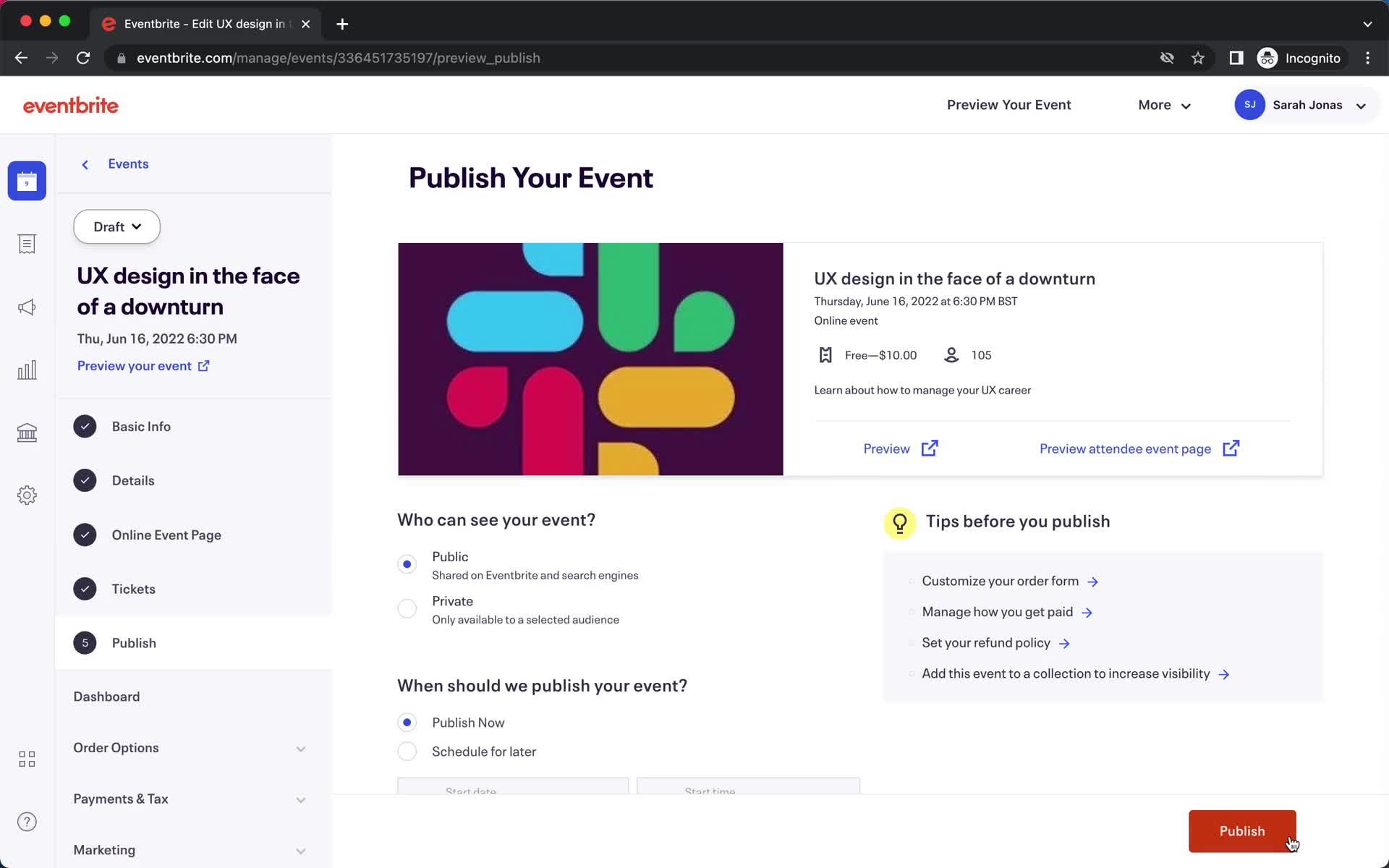This screenshot has height=868, width=1389.
Task: Open the Help question mark icon
Action: coord(27,822)
